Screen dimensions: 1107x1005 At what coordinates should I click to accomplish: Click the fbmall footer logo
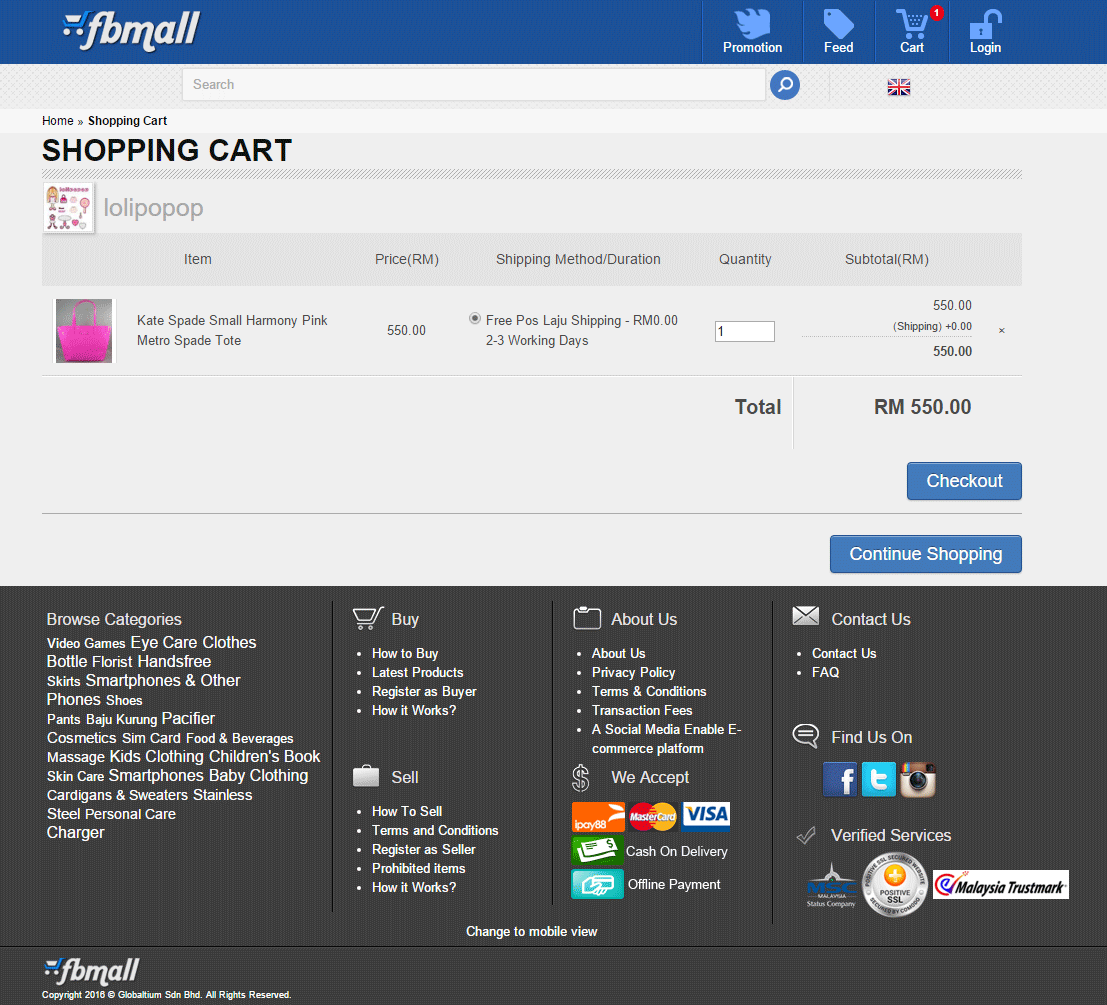(x=92, y=971)
